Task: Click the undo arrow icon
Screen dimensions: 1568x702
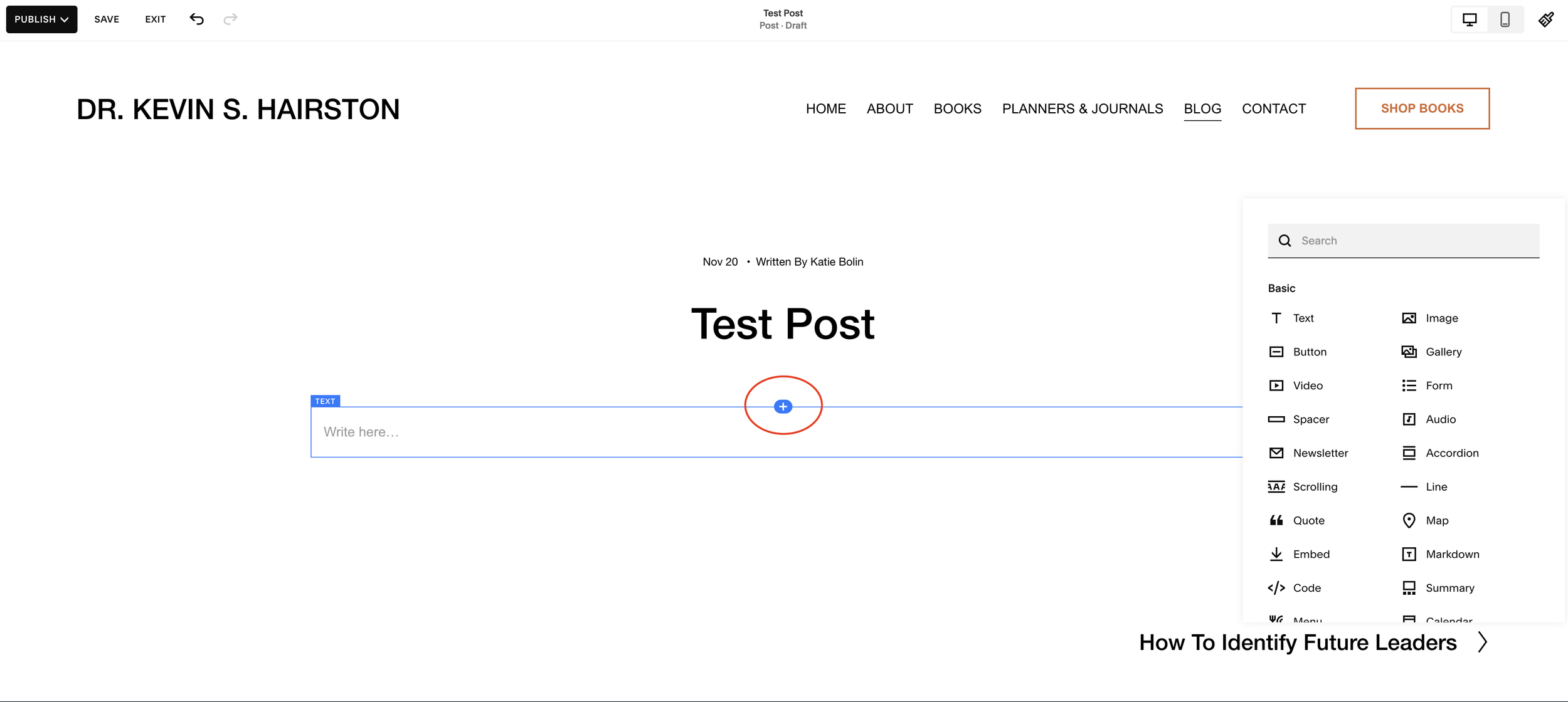Action: point(196,19)
